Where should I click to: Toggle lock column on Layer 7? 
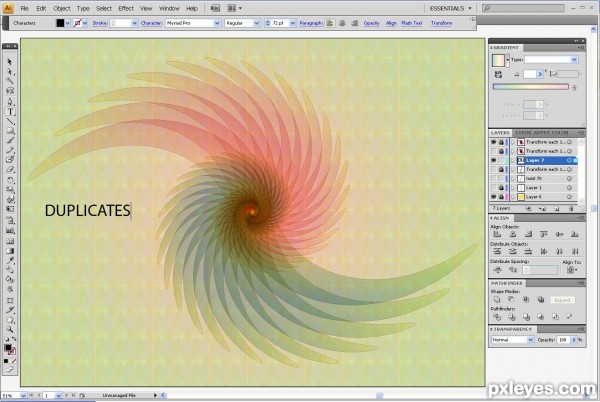click(x=501, y=160)
